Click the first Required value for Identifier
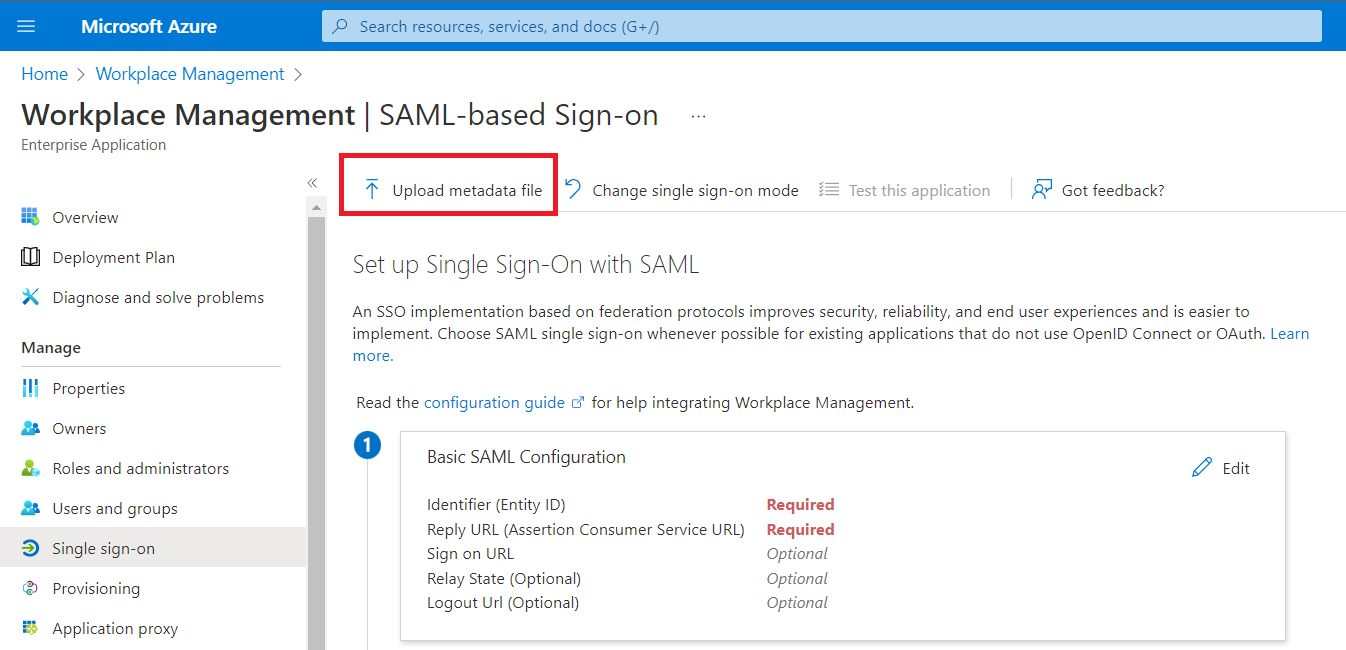1346x650 pixels. point(800,505)
